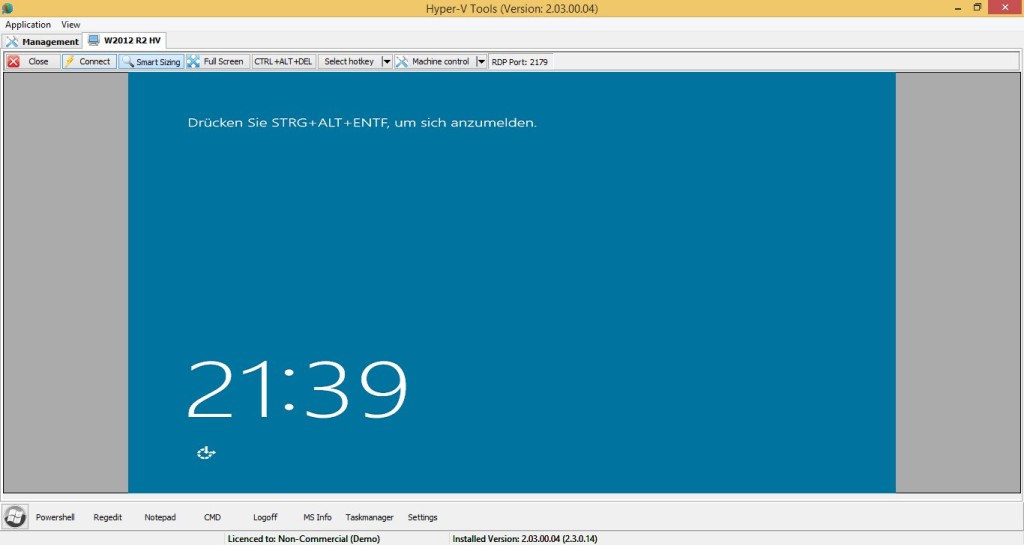Viewport: 1024px width, 545px height.
Task: Open the Machine control dropdown arrow
Action: tap(481, 62)
